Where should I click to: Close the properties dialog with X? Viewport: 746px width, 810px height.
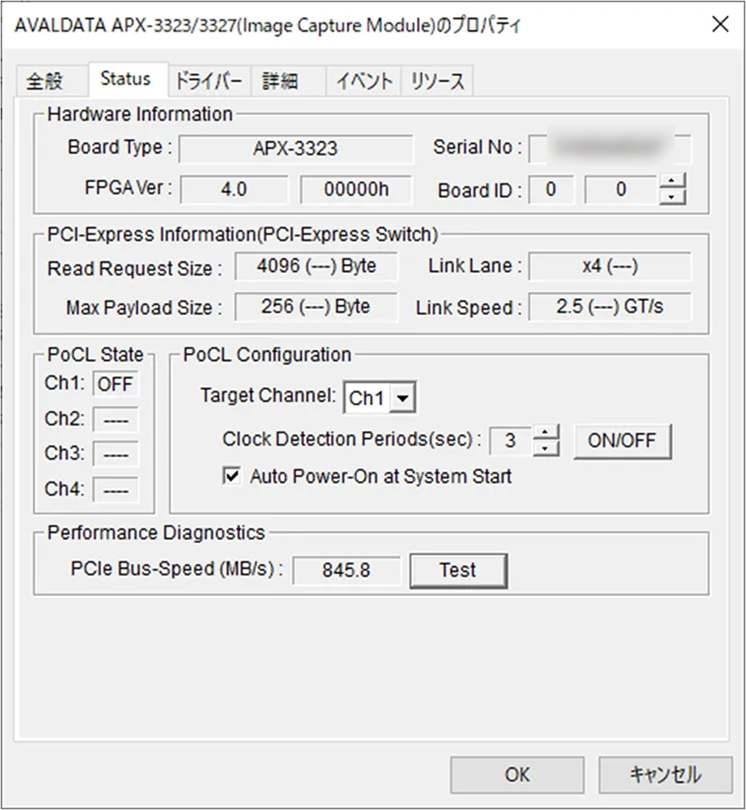pyautogui.click(x=720, y=24)
